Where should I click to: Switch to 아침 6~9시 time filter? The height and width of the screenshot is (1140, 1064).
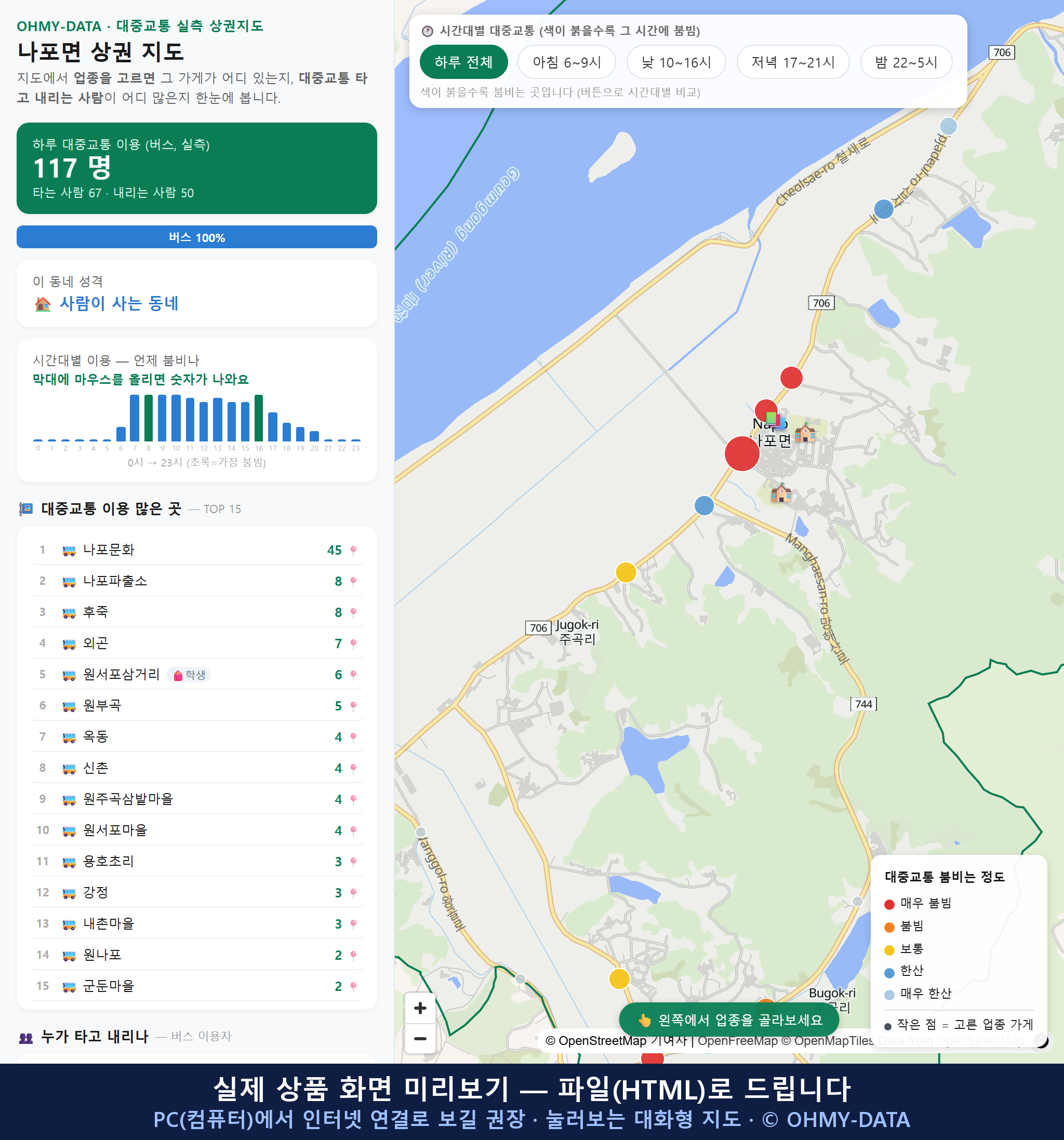566,62
